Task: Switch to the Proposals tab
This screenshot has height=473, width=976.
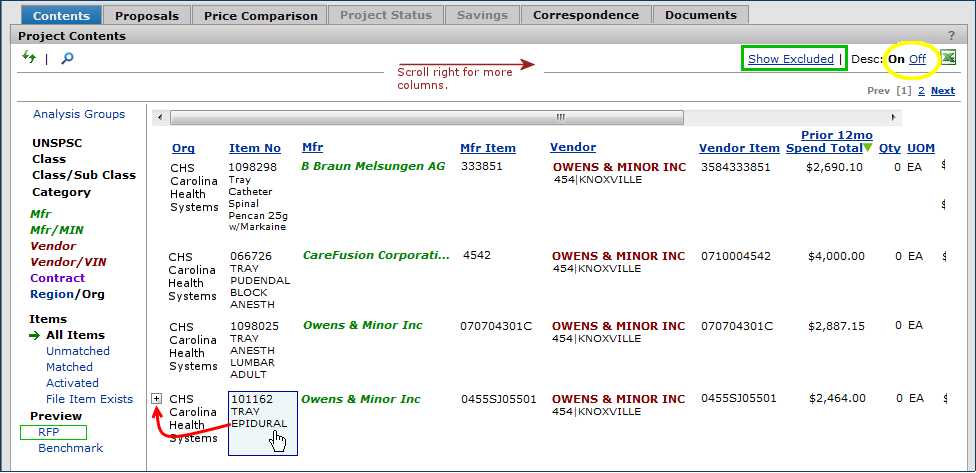Action: coord(146,15)
